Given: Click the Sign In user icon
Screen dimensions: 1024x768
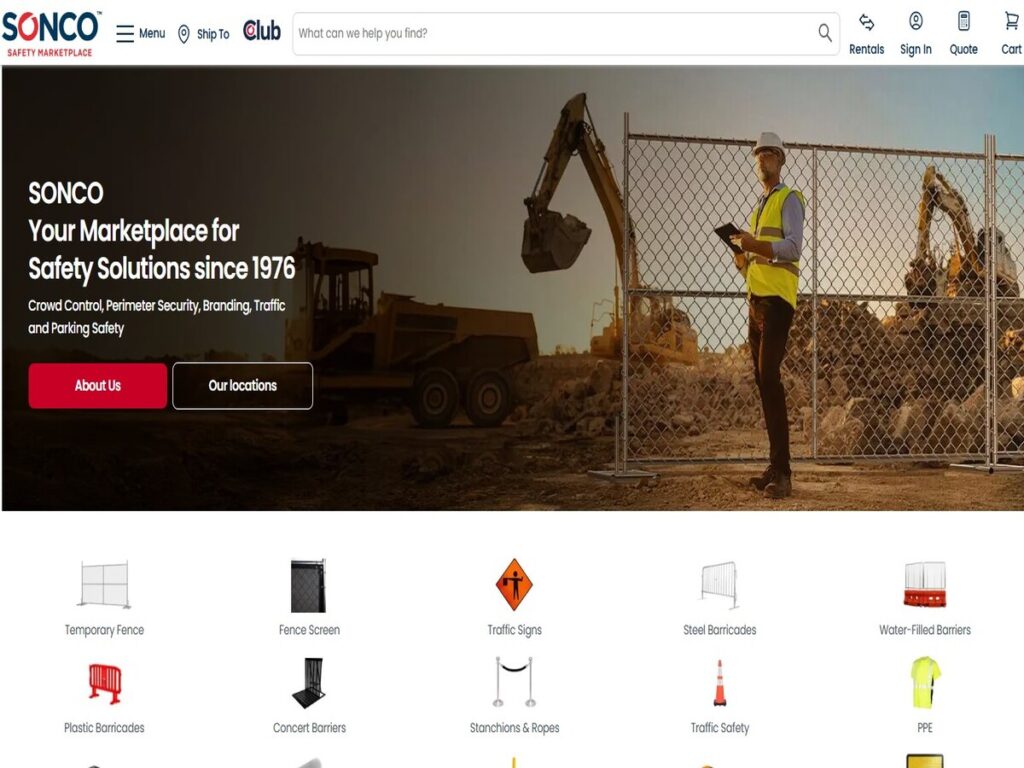Looking at the screenshot, I should click(916, 22).
